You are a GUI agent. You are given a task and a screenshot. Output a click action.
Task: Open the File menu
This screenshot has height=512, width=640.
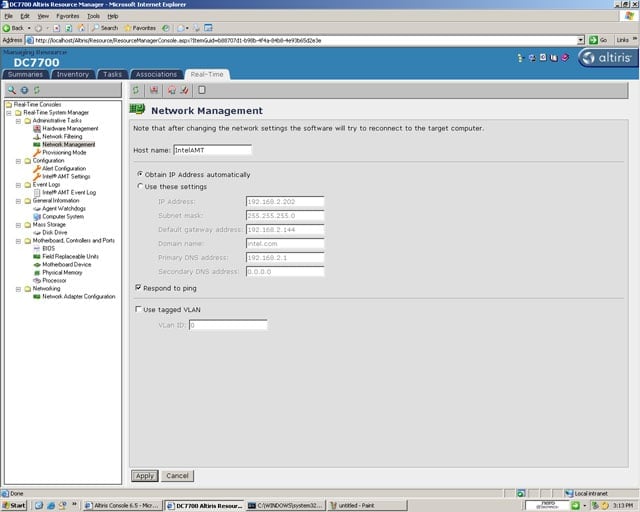[x=9, y=16]
